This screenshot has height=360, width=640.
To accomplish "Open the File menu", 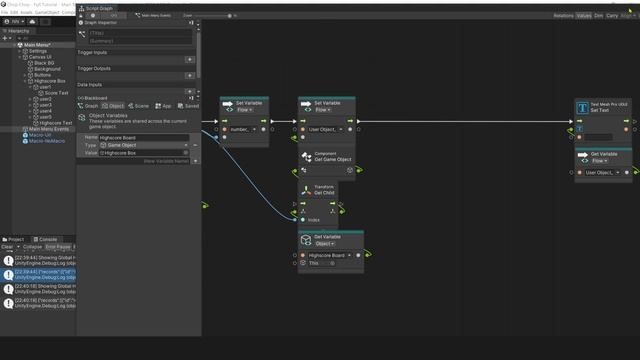I will click(4, 13).
